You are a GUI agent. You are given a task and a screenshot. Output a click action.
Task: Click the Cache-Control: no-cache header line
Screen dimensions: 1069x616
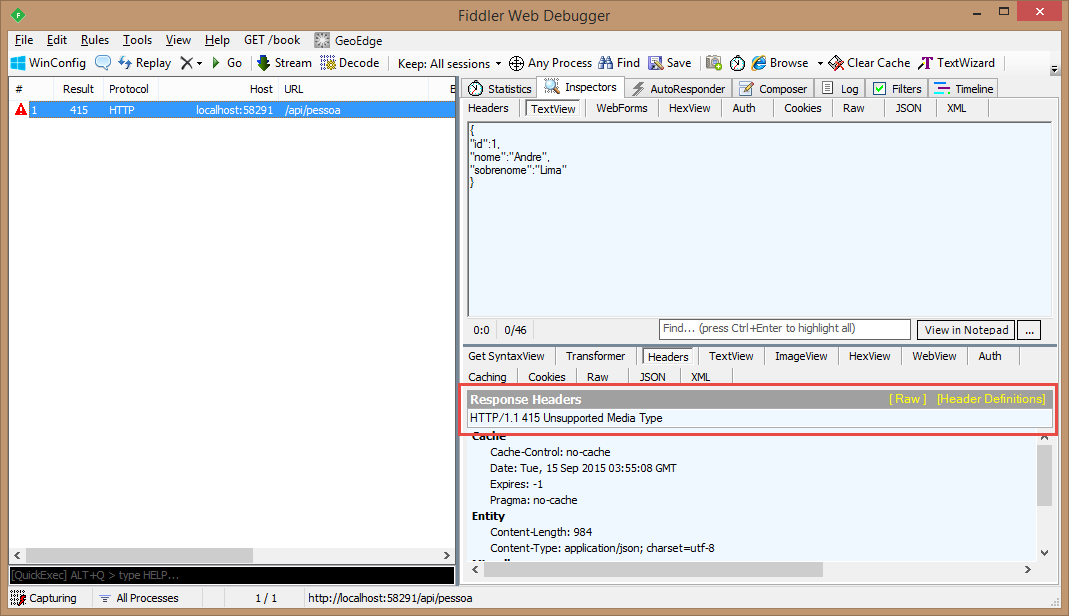[549, 452]
